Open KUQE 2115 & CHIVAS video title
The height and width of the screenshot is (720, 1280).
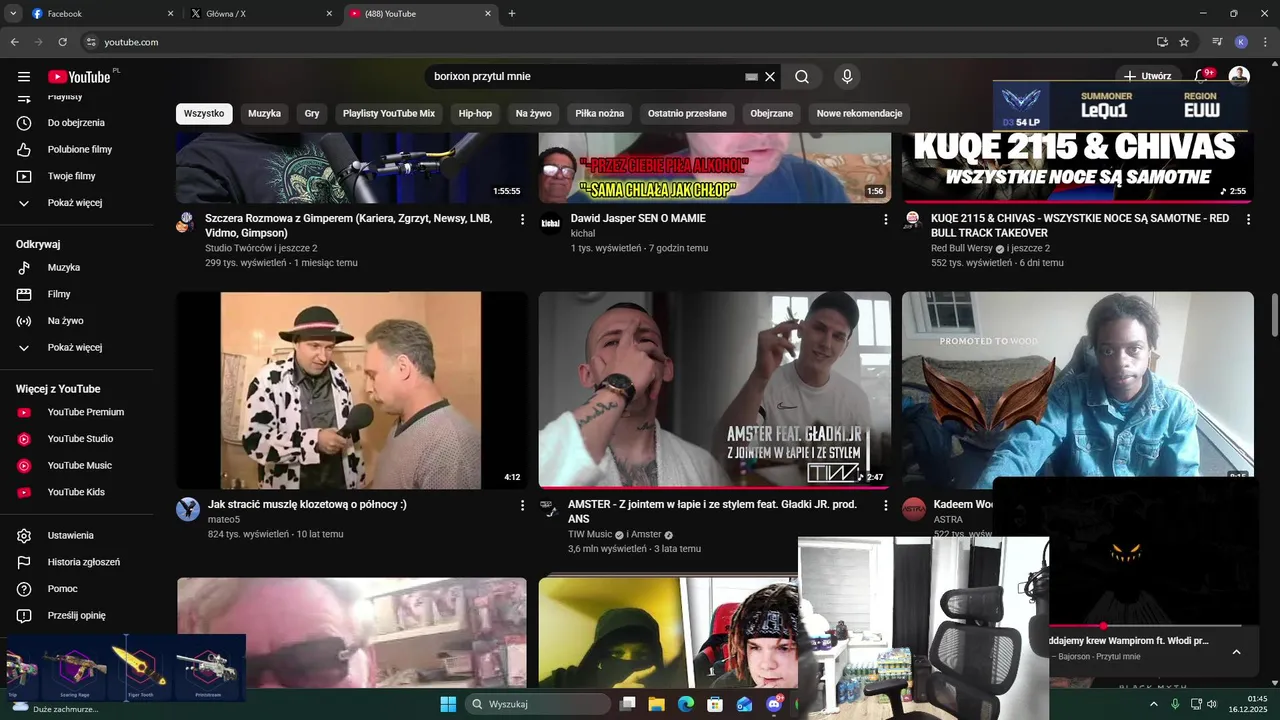coord(1080,226)
